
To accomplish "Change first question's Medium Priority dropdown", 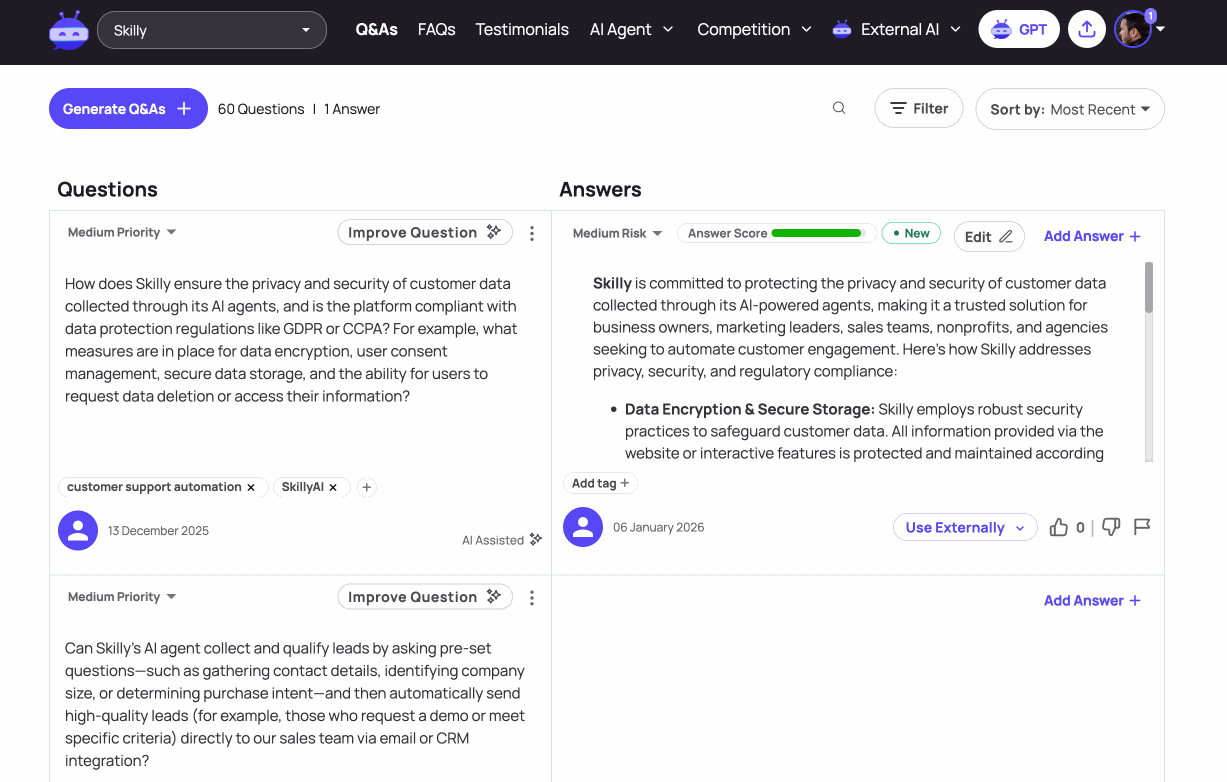I will click(122, 232).
